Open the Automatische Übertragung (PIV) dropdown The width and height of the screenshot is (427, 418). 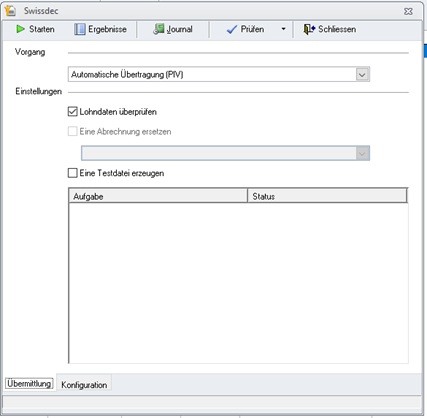(219, 74)
